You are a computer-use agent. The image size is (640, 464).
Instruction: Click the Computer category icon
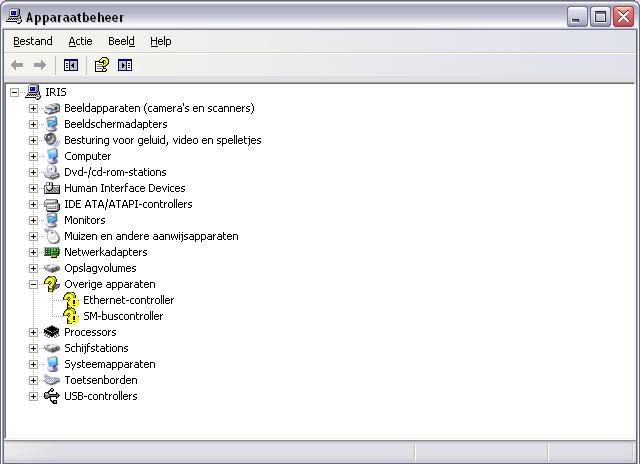click(52, 156)
